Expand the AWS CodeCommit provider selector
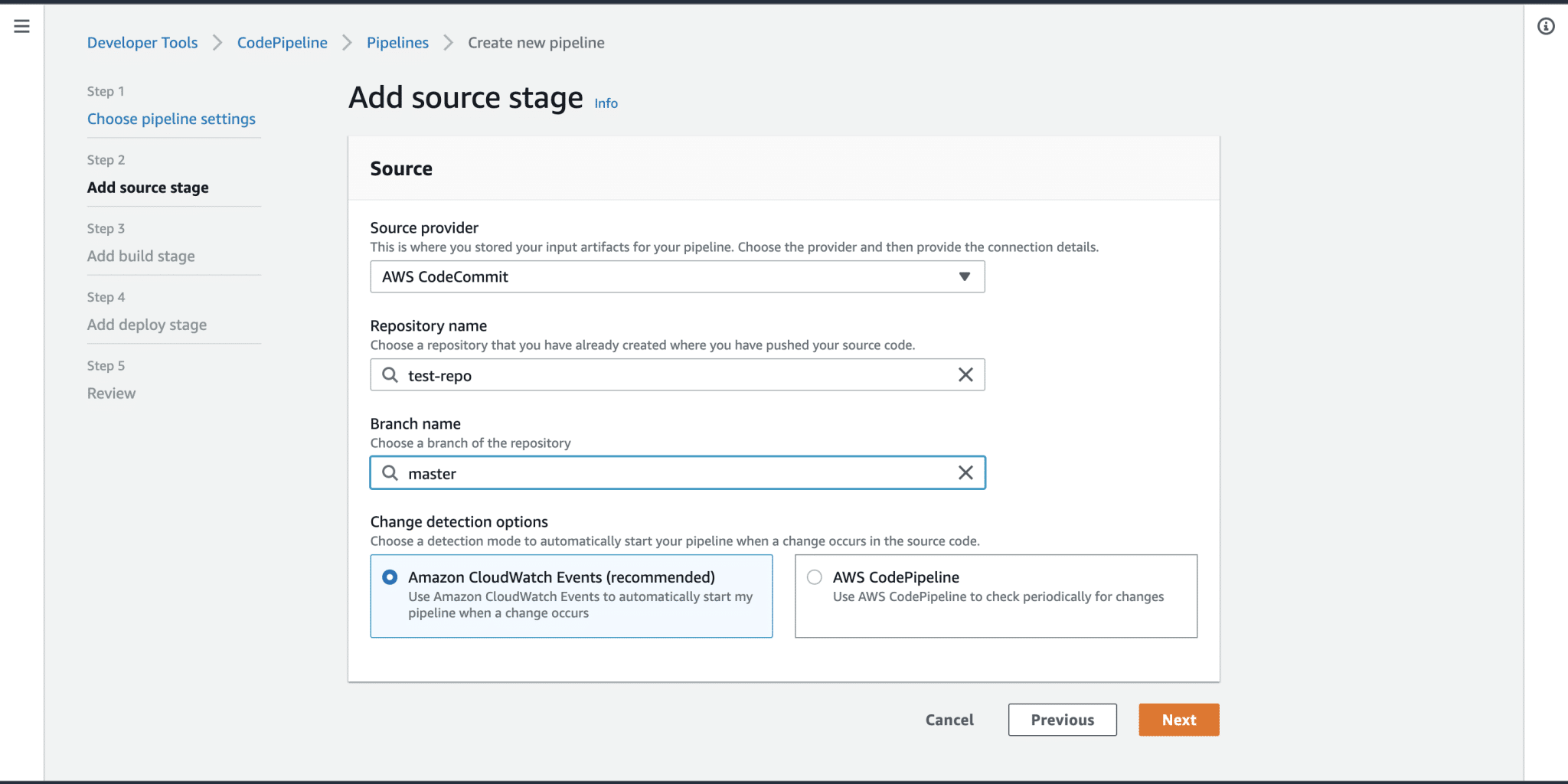Image resolution: width=1568 pixels, height=784 pixels. [965, 276]
